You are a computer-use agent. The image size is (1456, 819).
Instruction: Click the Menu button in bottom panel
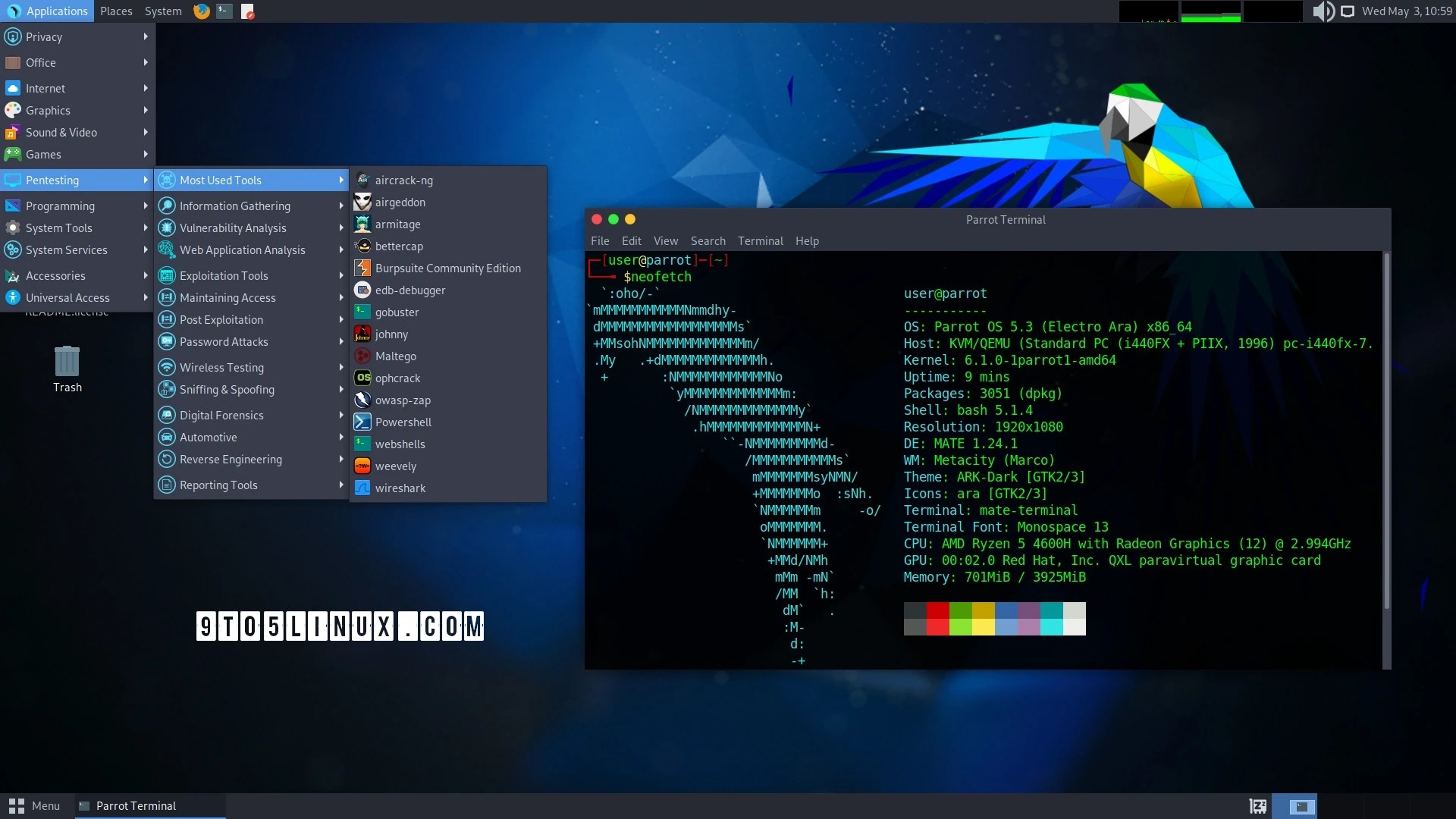(x=34, y=806)
